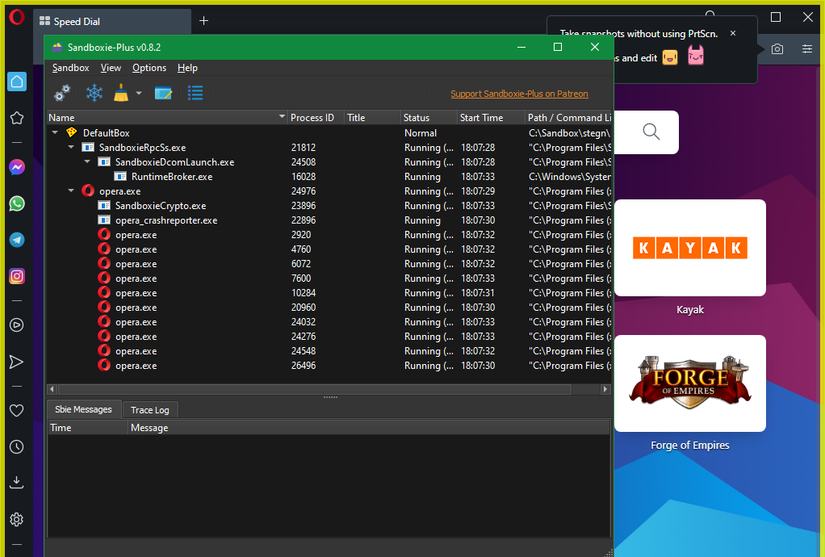The width and height of the screenshot is (825, 557).
Task: Select the RuntimeBroker.exe process row
Action: (171, 176)
